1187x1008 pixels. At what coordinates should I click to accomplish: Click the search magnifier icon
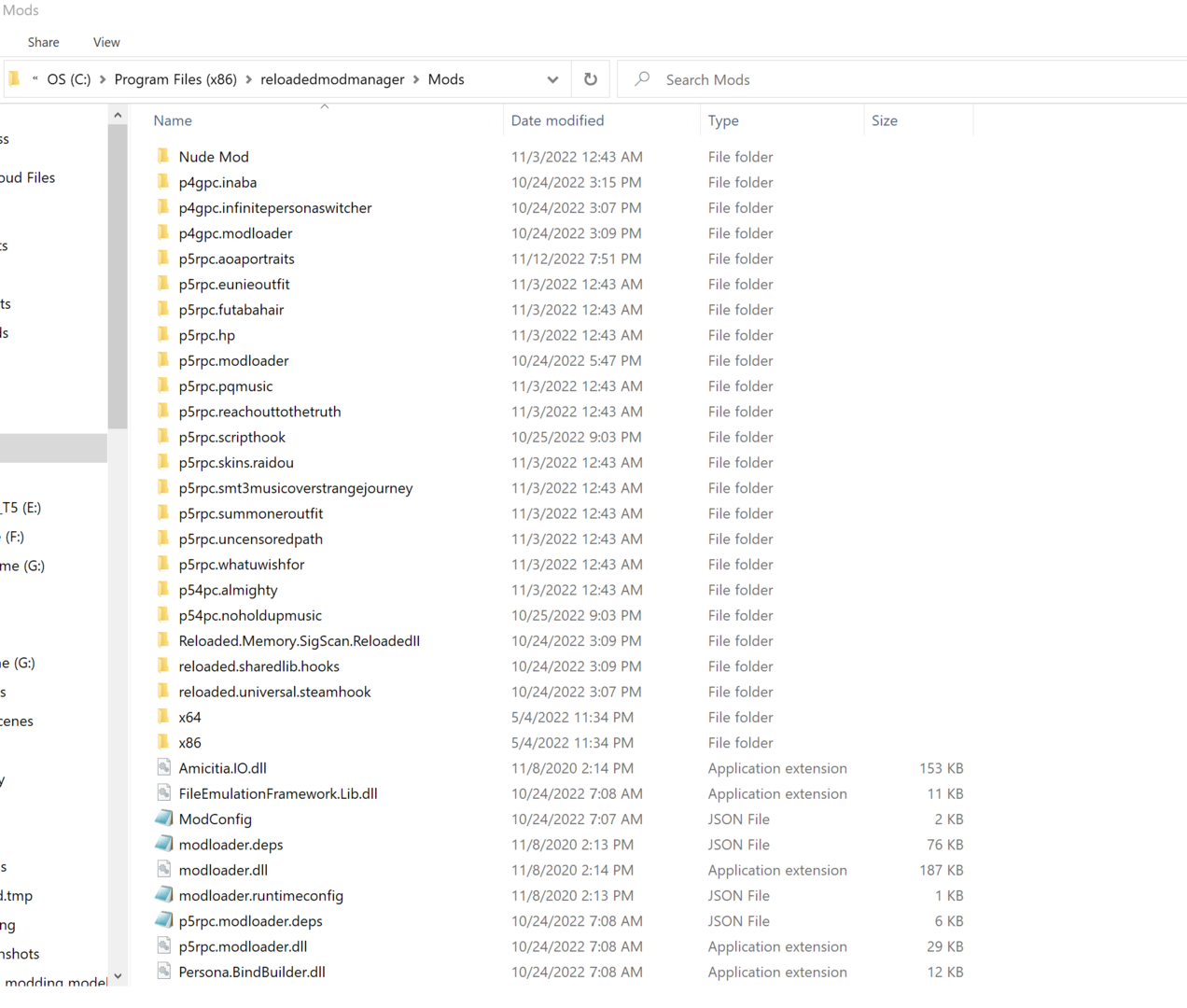[642, 79]
